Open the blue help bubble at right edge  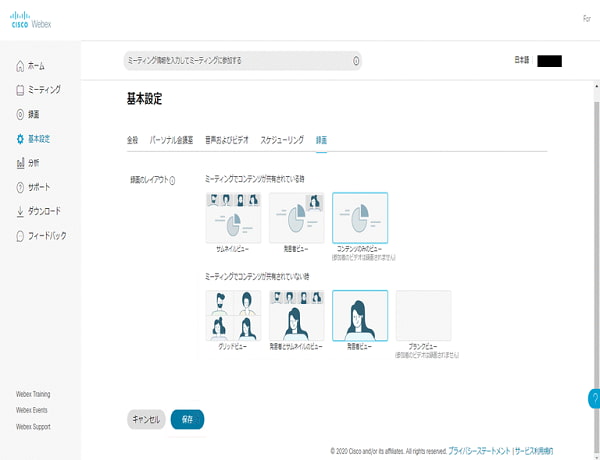pyautogui.click(x=594, y=398)
